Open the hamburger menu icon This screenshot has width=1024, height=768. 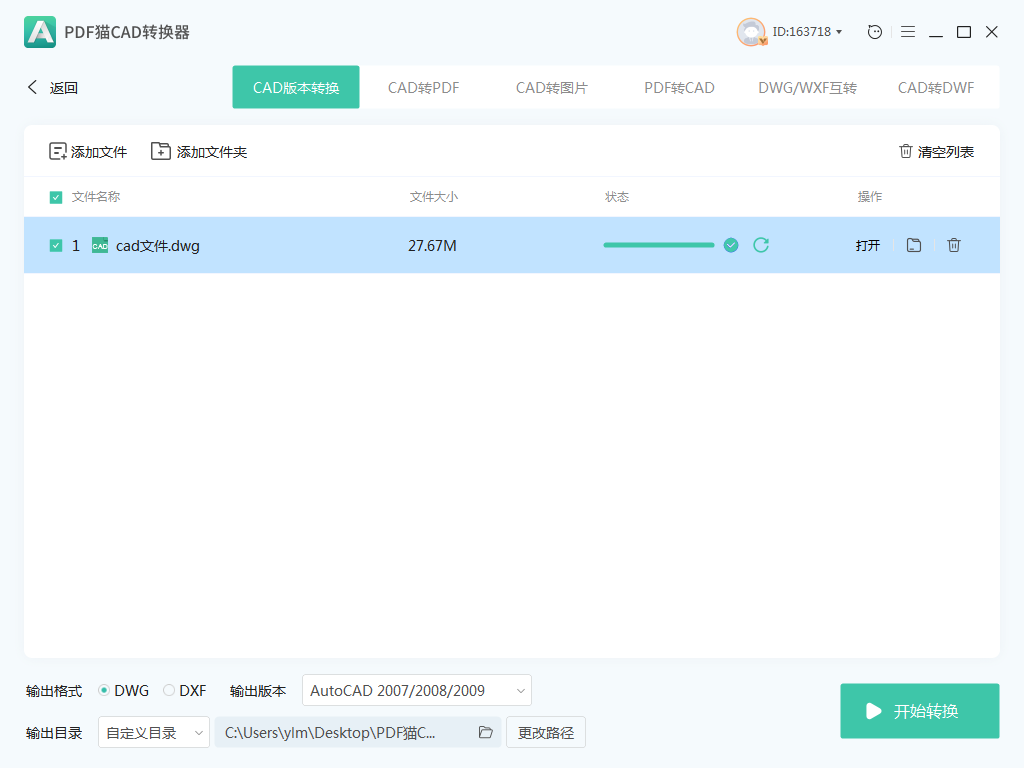click(908, 31)
